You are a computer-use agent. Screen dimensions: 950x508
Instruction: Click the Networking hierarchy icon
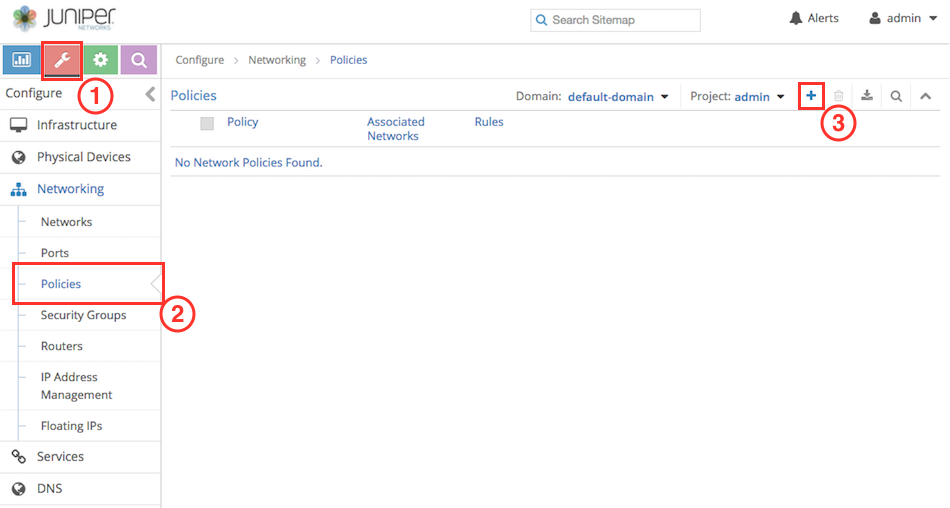tap(18, 190)
